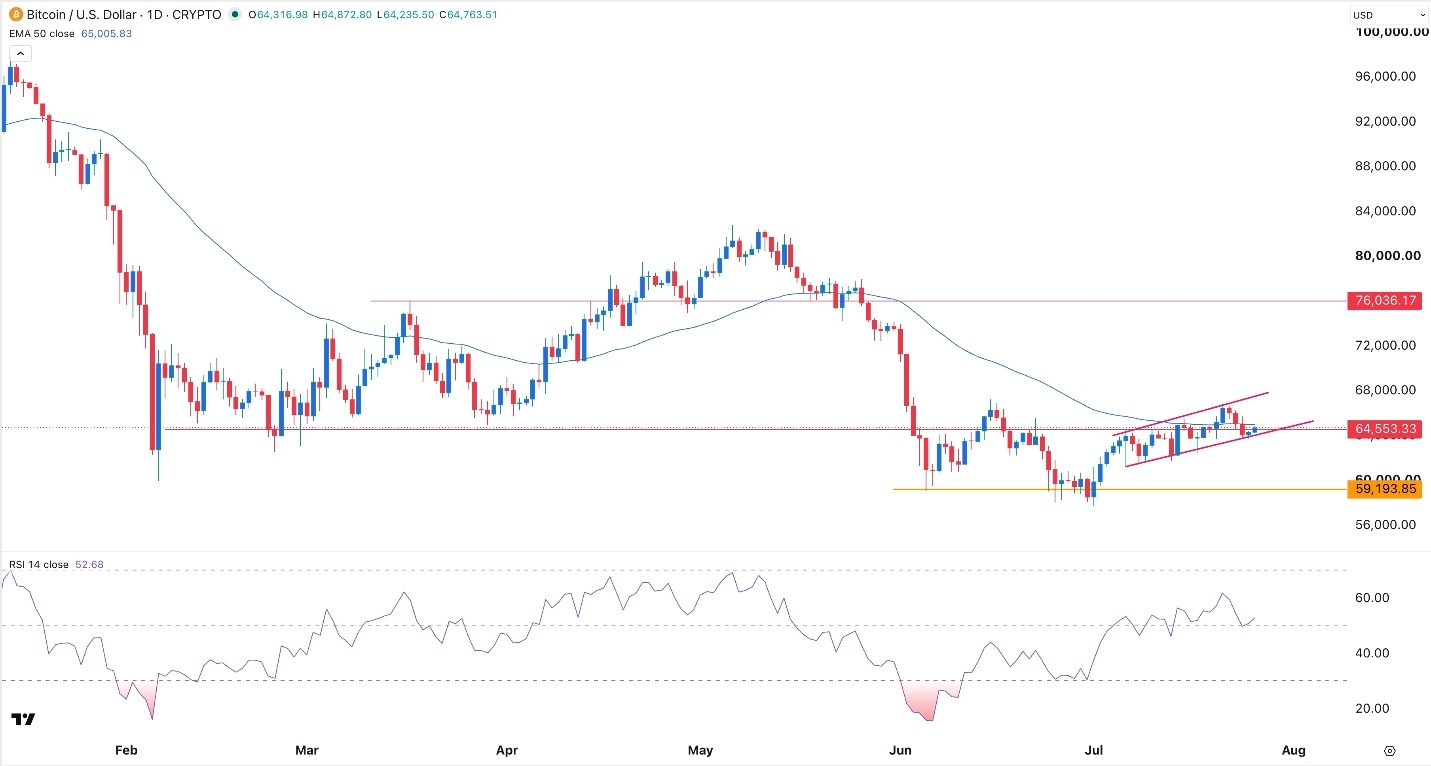Click the open price O64,316.98
Viewport: 1431px width, 766px height.
(279, 15)
